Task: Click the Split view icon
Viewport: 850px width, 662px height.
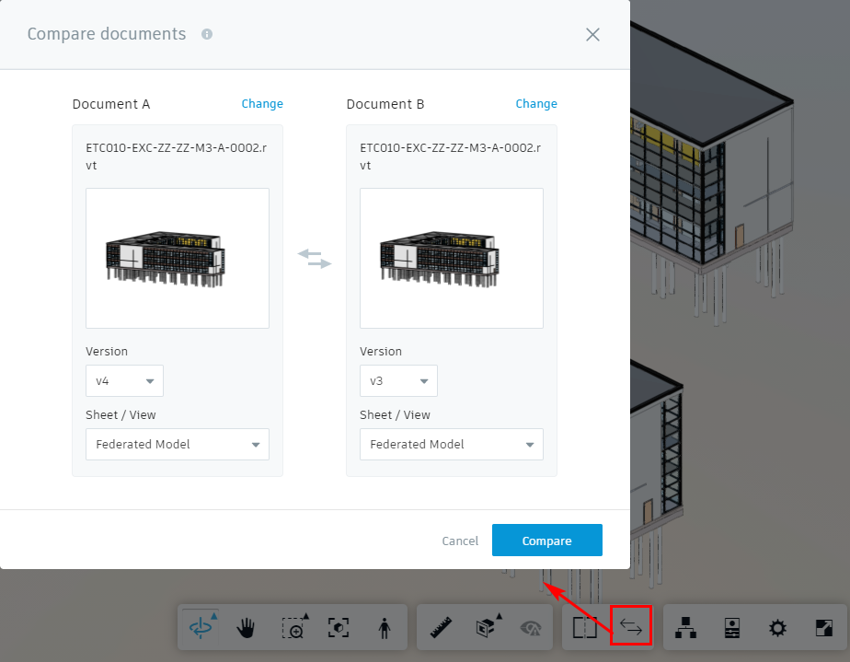Action: pos(585,628)
